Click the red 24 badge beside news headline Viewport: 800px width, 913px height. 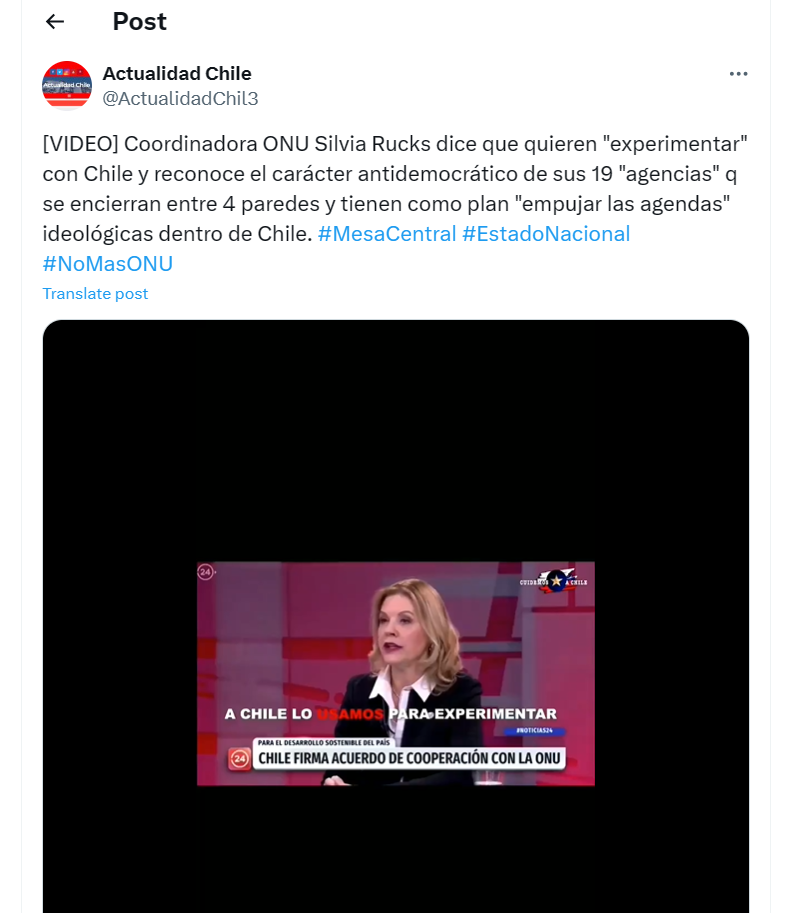point(239,758)
